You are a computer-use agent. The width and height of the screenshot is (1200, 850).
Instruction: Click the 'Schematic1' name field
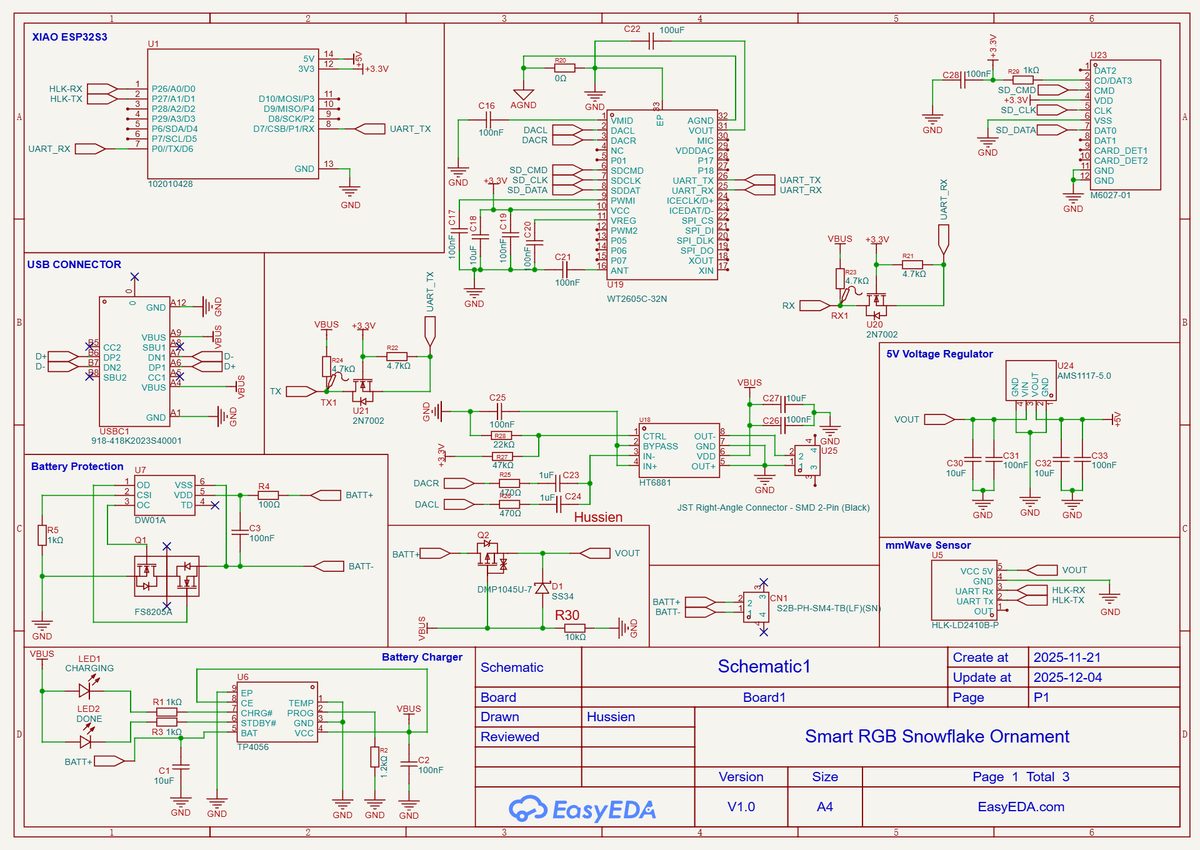764,666
